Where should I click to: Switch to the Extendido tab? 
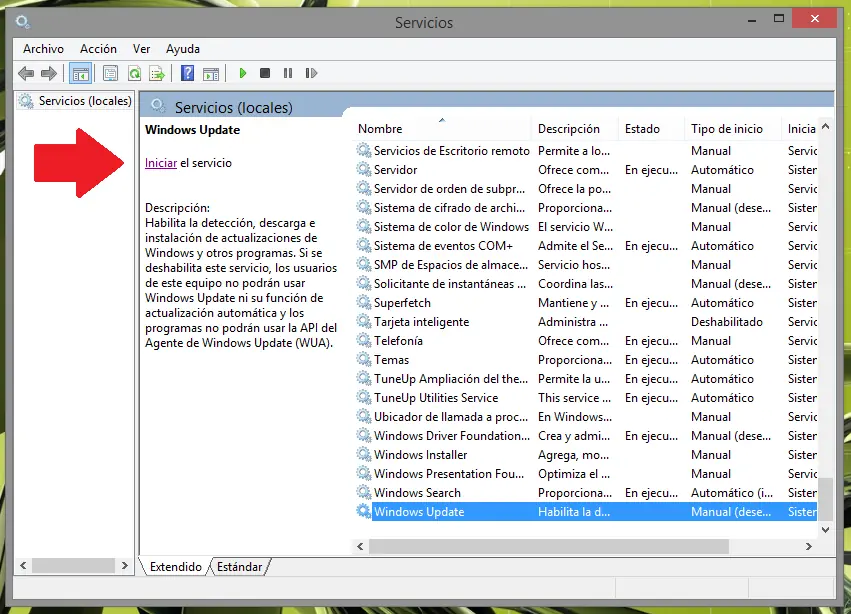click(x=176, y=567)
